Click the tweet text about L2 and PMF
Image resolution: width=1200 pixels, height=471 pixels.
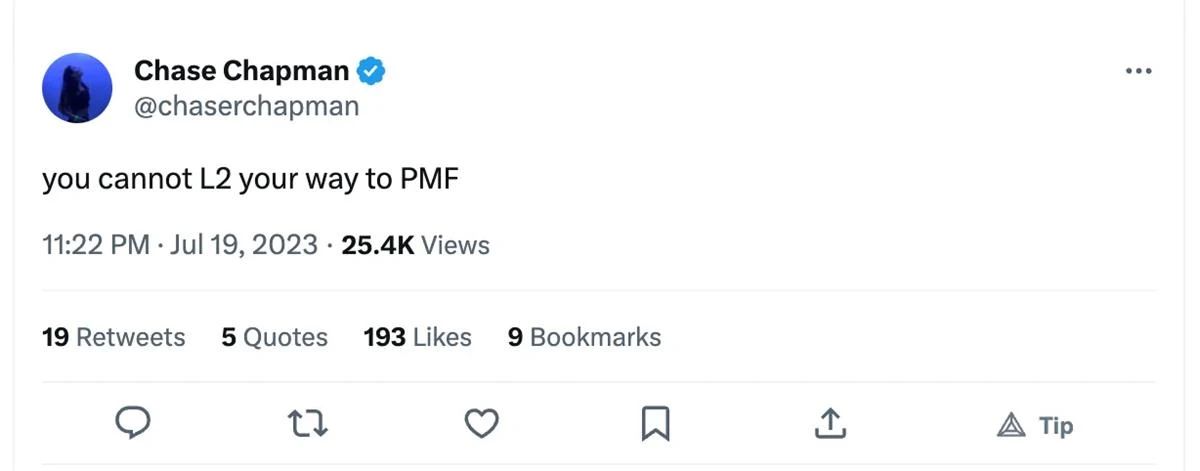click(249, 180)
